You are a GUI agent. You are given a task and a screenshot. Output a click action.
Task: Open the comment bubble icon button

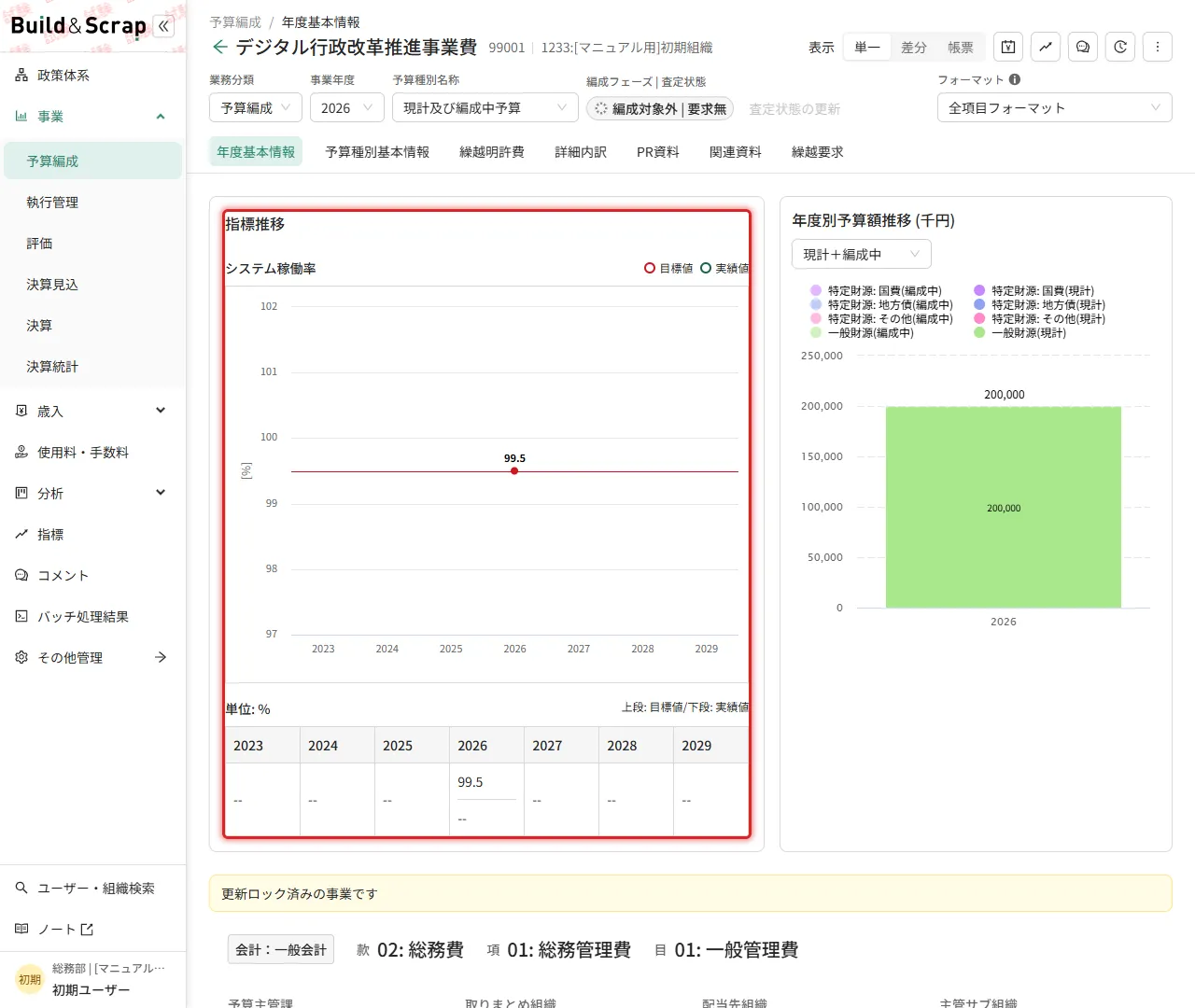(1083, 47)
